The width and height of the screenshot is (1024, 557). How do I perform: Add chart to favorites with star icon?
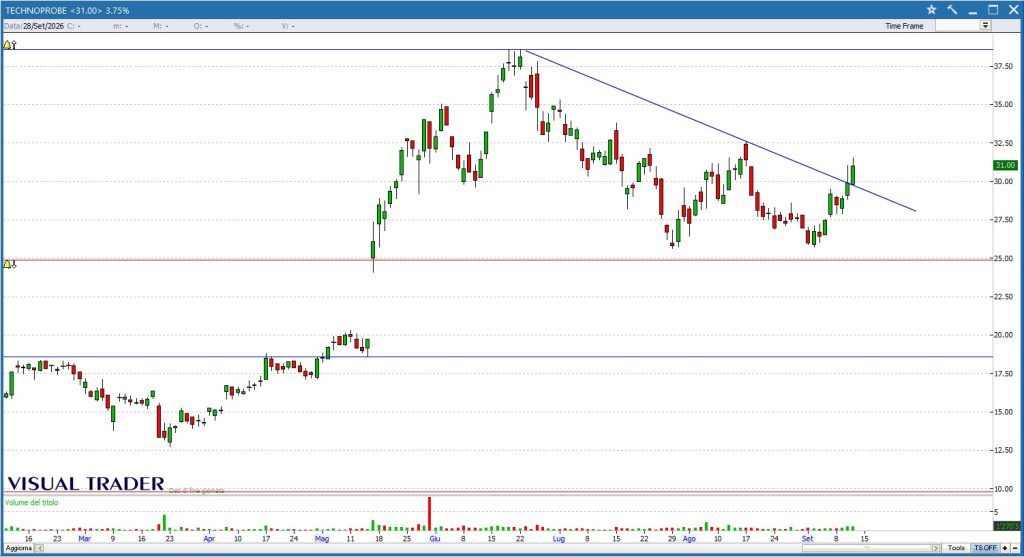click(931, 10)
